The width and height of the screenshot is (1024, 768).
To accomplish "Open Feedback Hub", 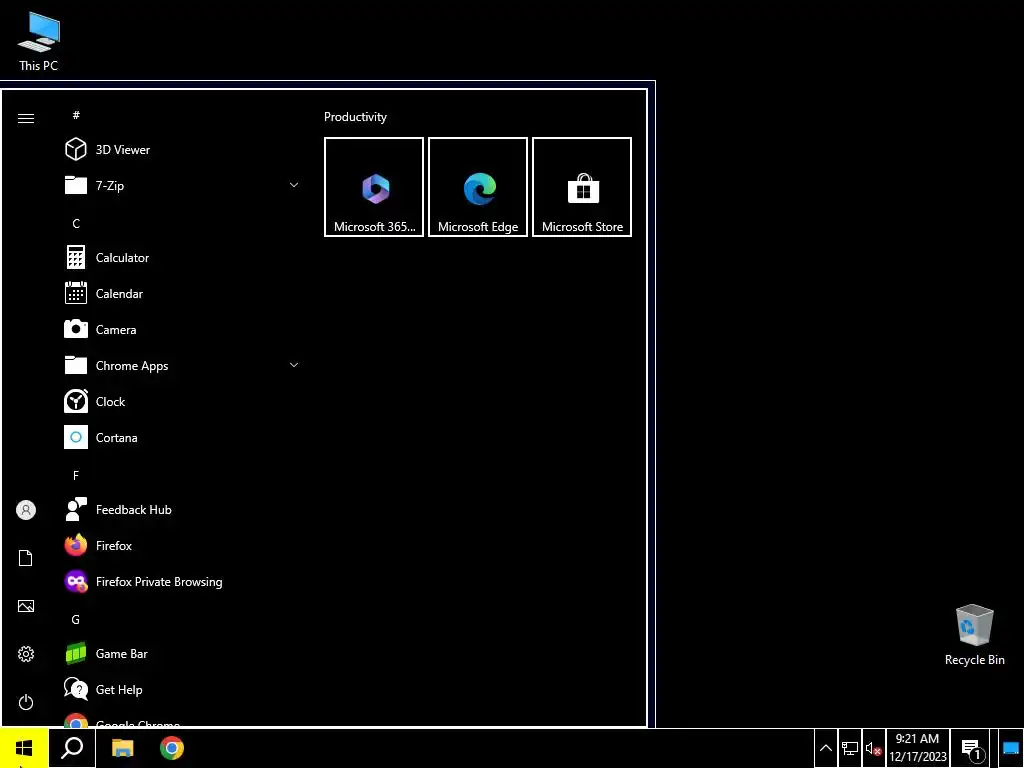I will (x=182, y=509).
